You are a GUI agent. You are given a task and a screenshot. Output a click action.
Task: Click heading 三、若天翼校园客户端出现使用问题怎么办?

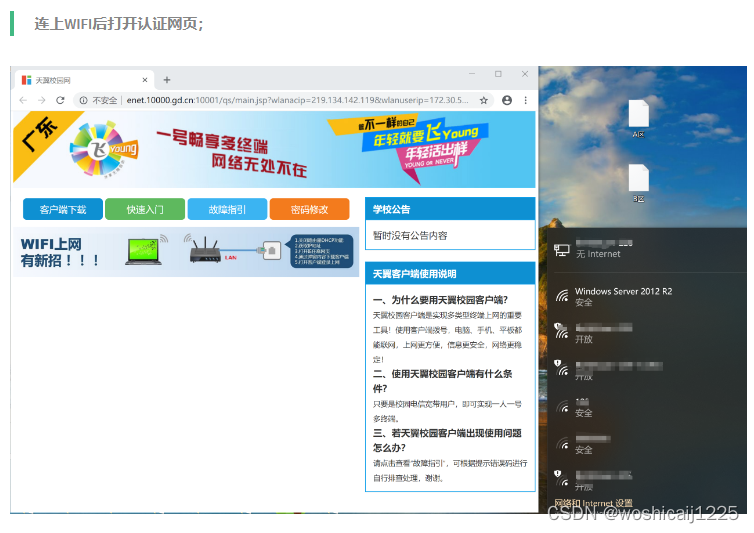point(447,440)
